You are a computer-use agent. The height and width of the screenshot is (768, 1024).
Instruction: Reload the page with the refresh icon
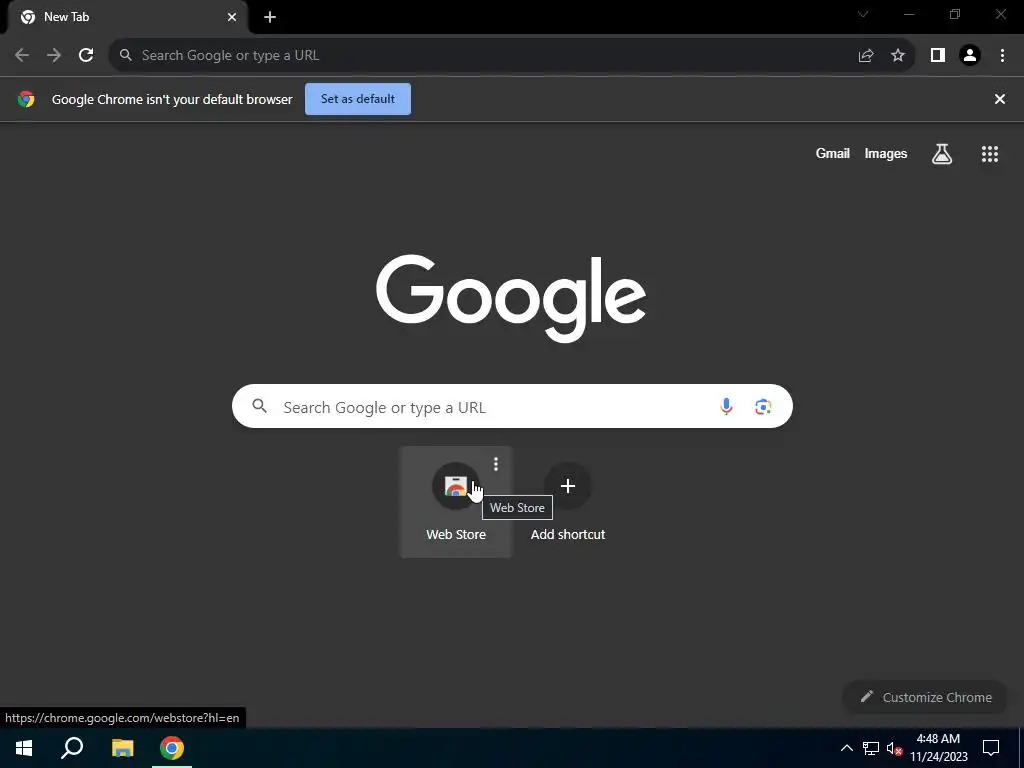[x=86, y=55]
